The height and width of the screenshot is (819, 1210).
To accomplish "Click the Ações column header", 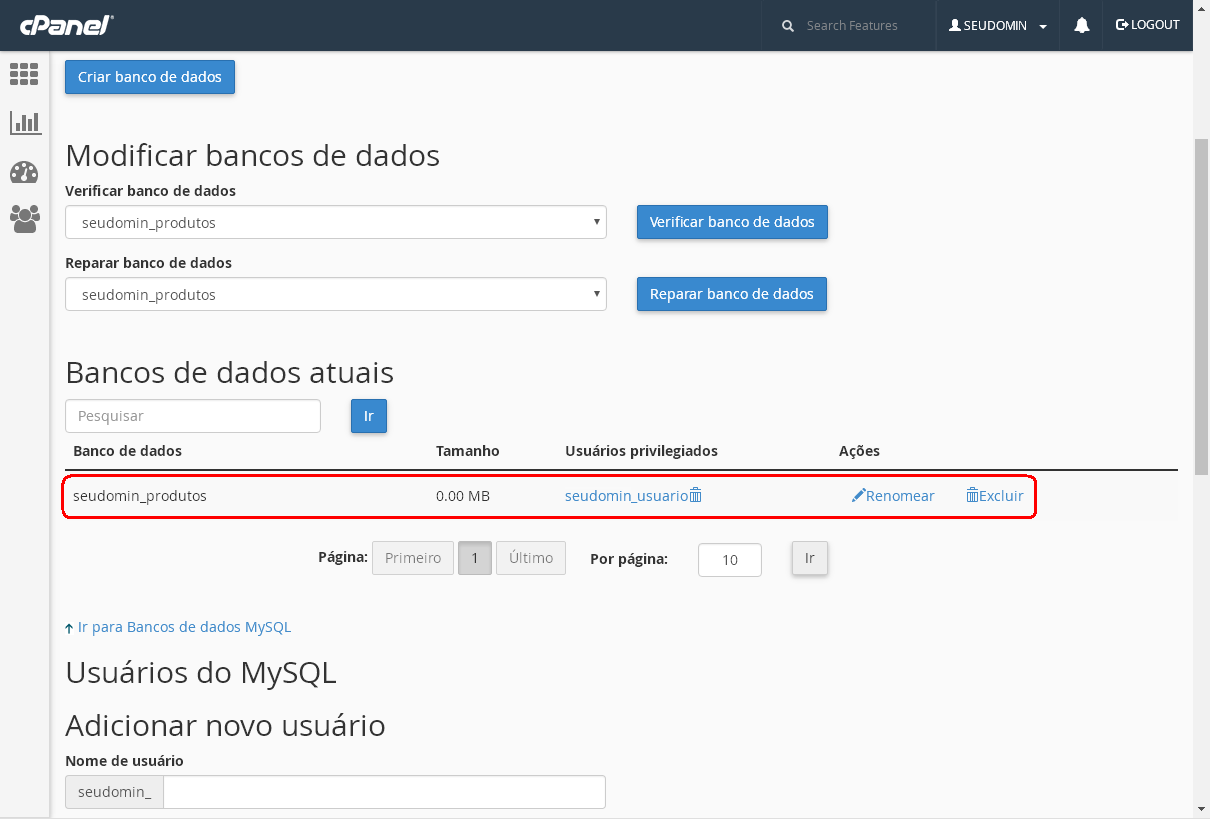I will [x=859, y=451].
